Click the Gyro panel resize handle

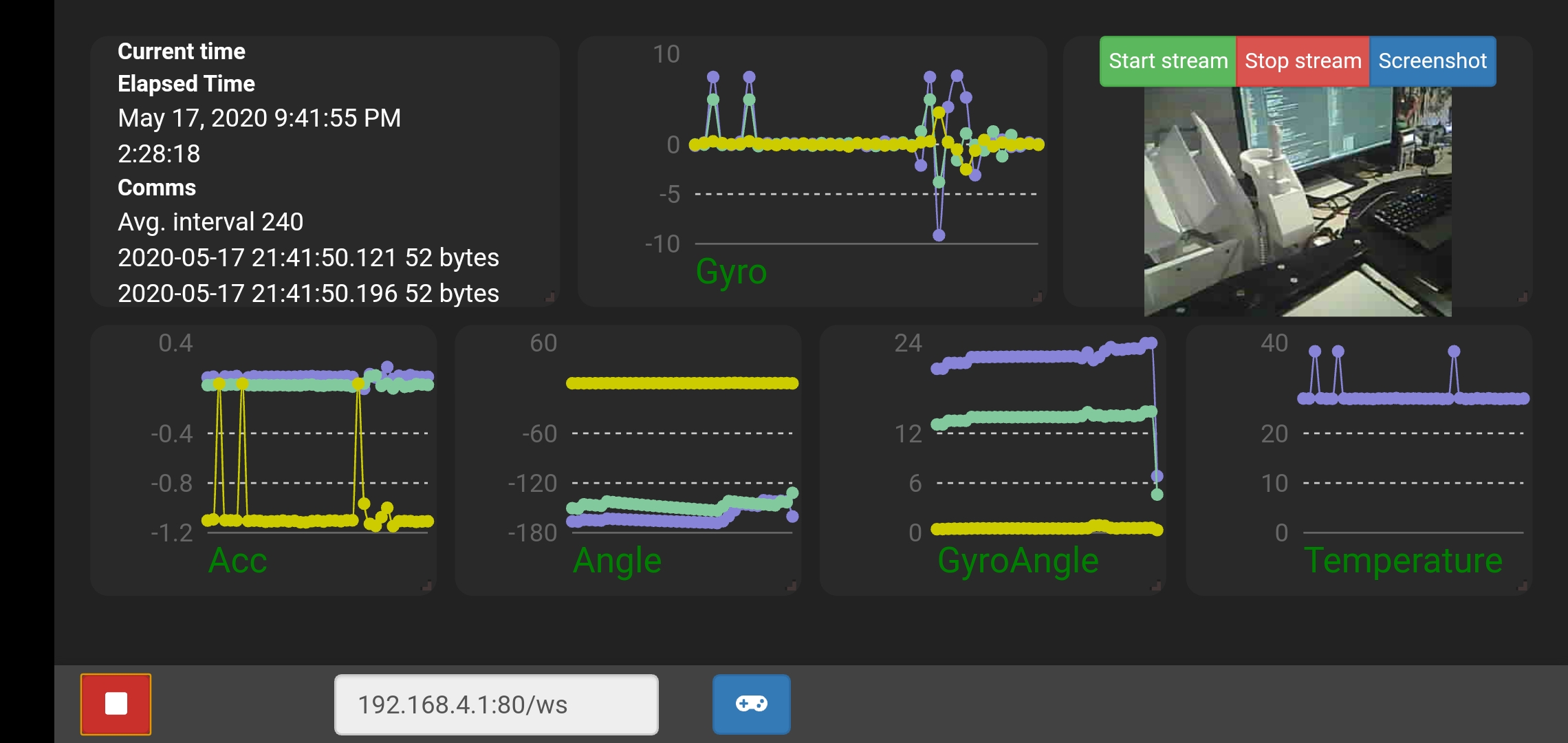click(x=1037, y=297)
